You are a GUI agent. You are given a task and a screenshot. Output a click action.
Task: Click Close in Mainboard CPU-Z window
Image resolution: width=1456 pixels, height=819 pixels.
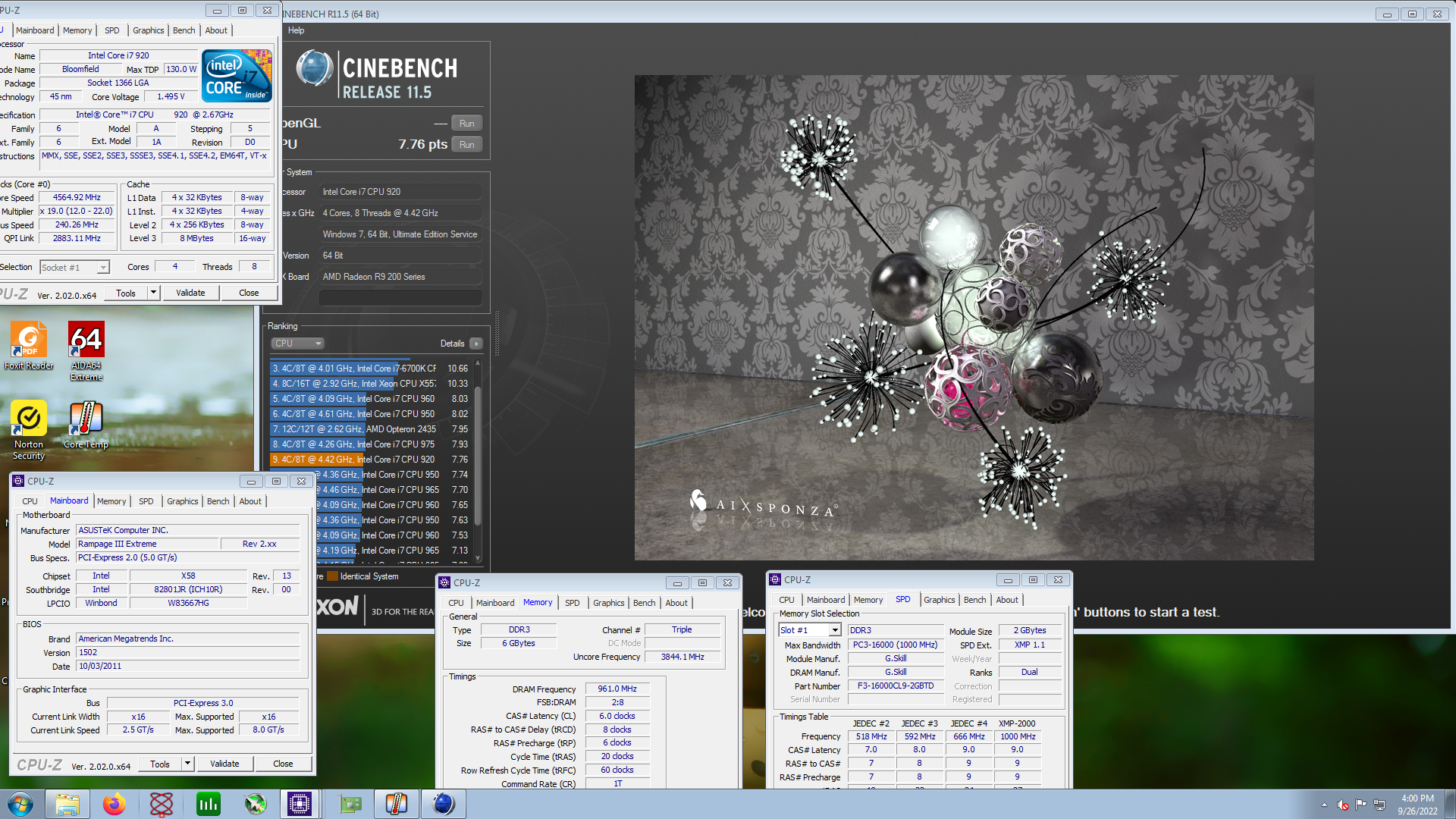point(283,764)
